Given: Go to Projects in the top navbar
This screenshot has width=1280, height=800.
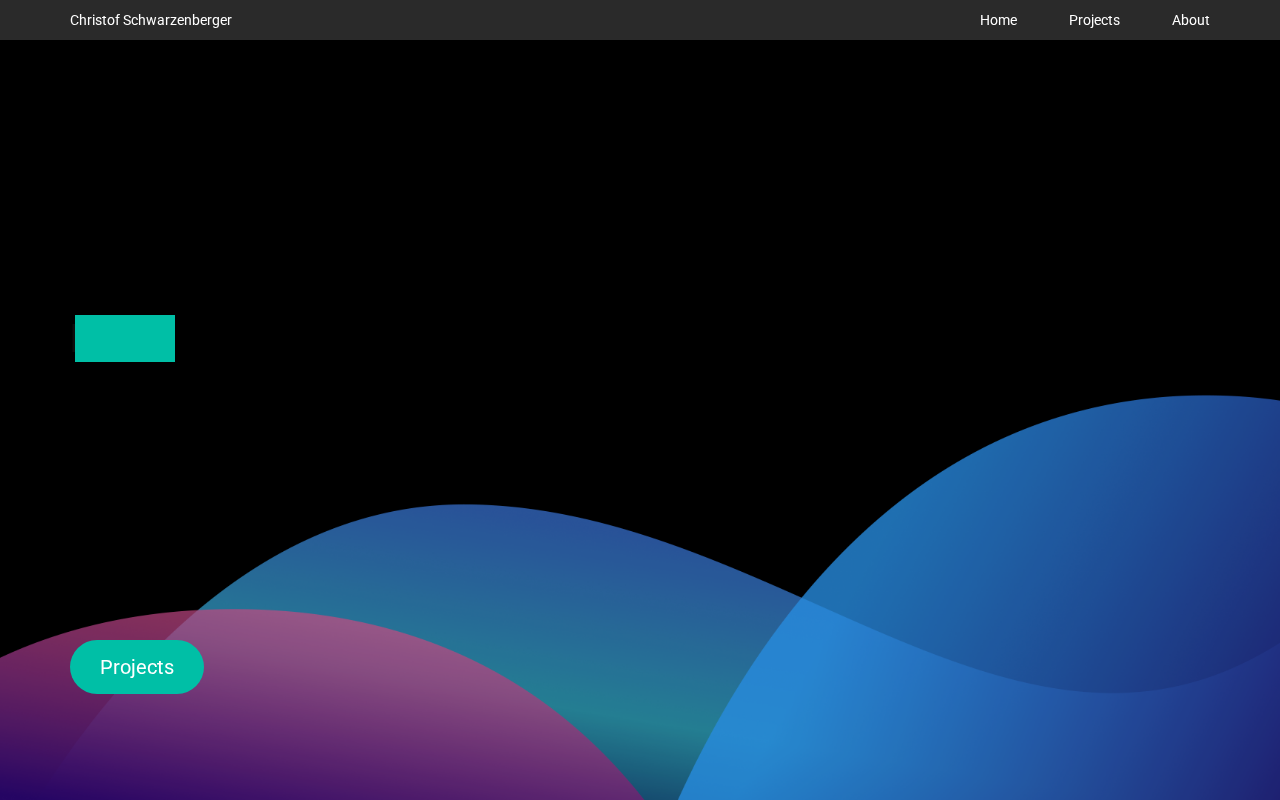Looking at the screenshot, I should click(1094, 20).
